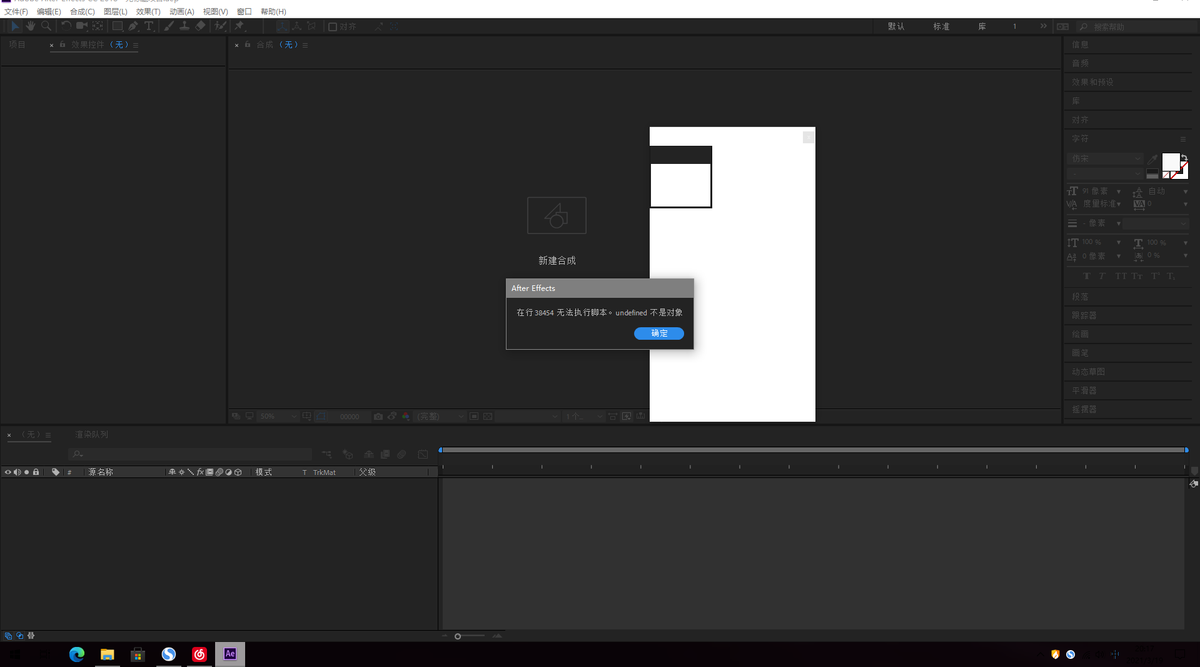Image resolution: width=1200 pixels, height=667 pixels.
Task: Expand workspace overflow double-arrow
Action: pos(1044,26)
